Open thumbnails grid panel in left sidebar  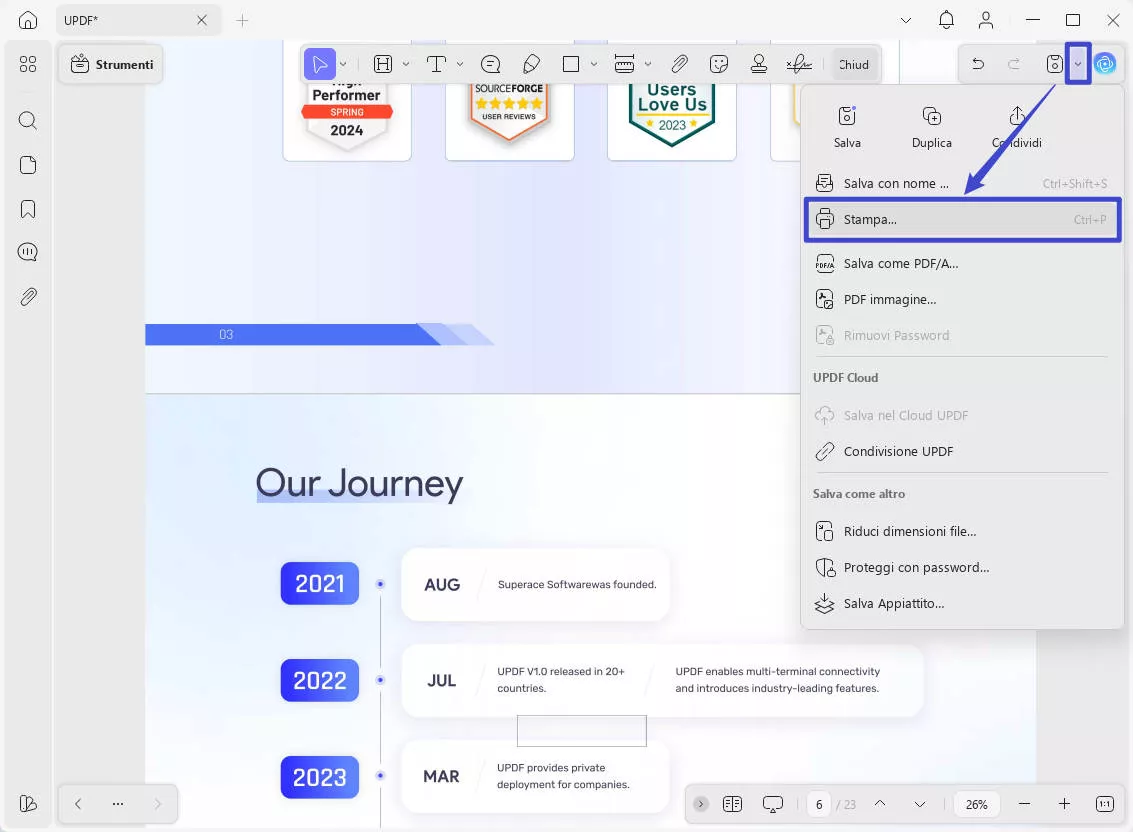pos(27,64)
